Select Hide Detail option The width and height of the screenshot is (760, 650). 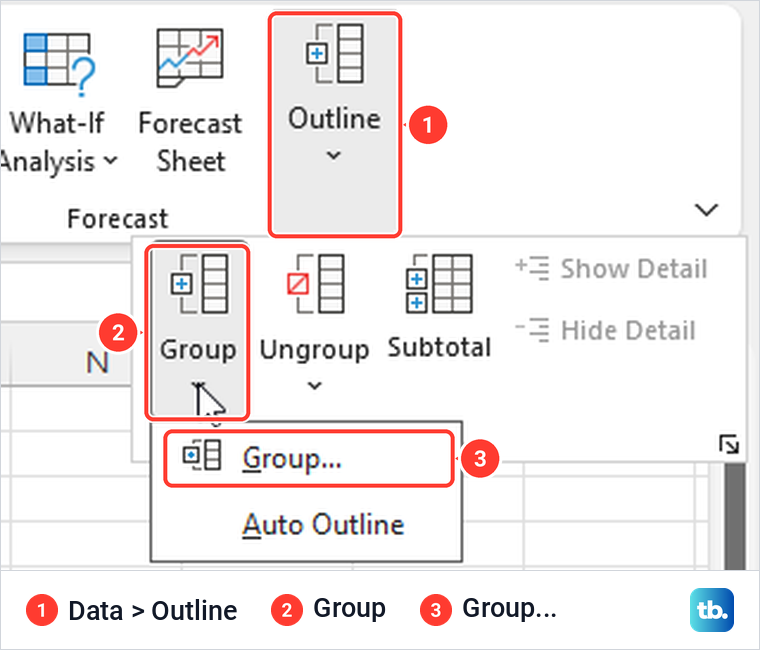(605, 331)
